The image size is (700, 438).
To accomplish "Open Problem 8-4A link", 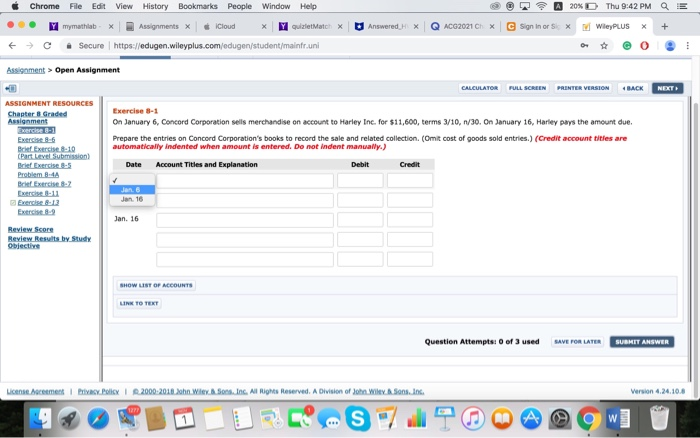I will tap(38, 175).
